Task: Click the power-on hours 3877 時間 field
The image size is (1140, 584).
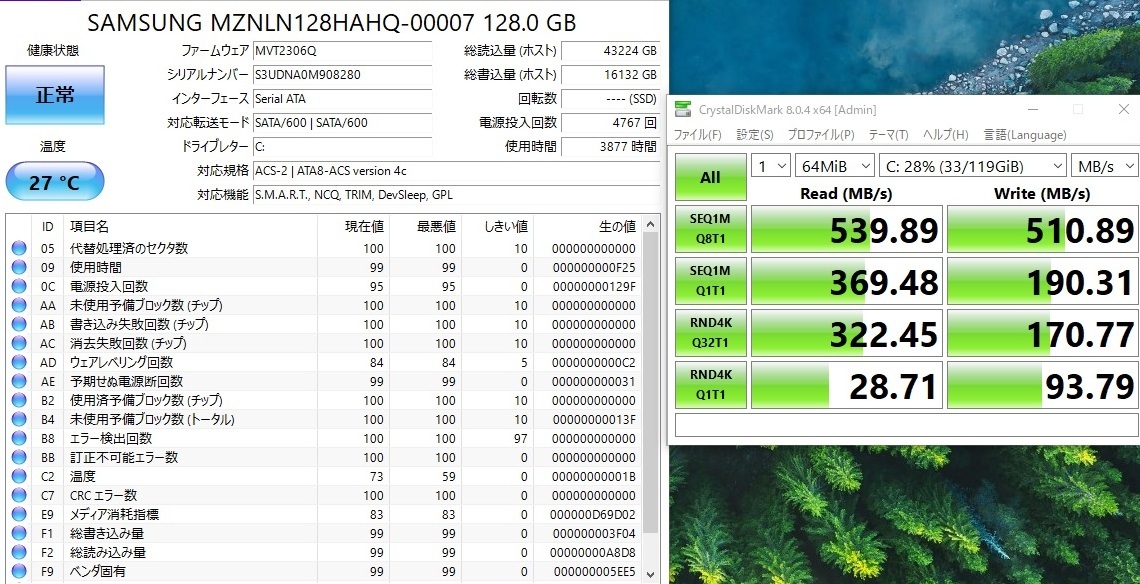Action: coord(611,147)
